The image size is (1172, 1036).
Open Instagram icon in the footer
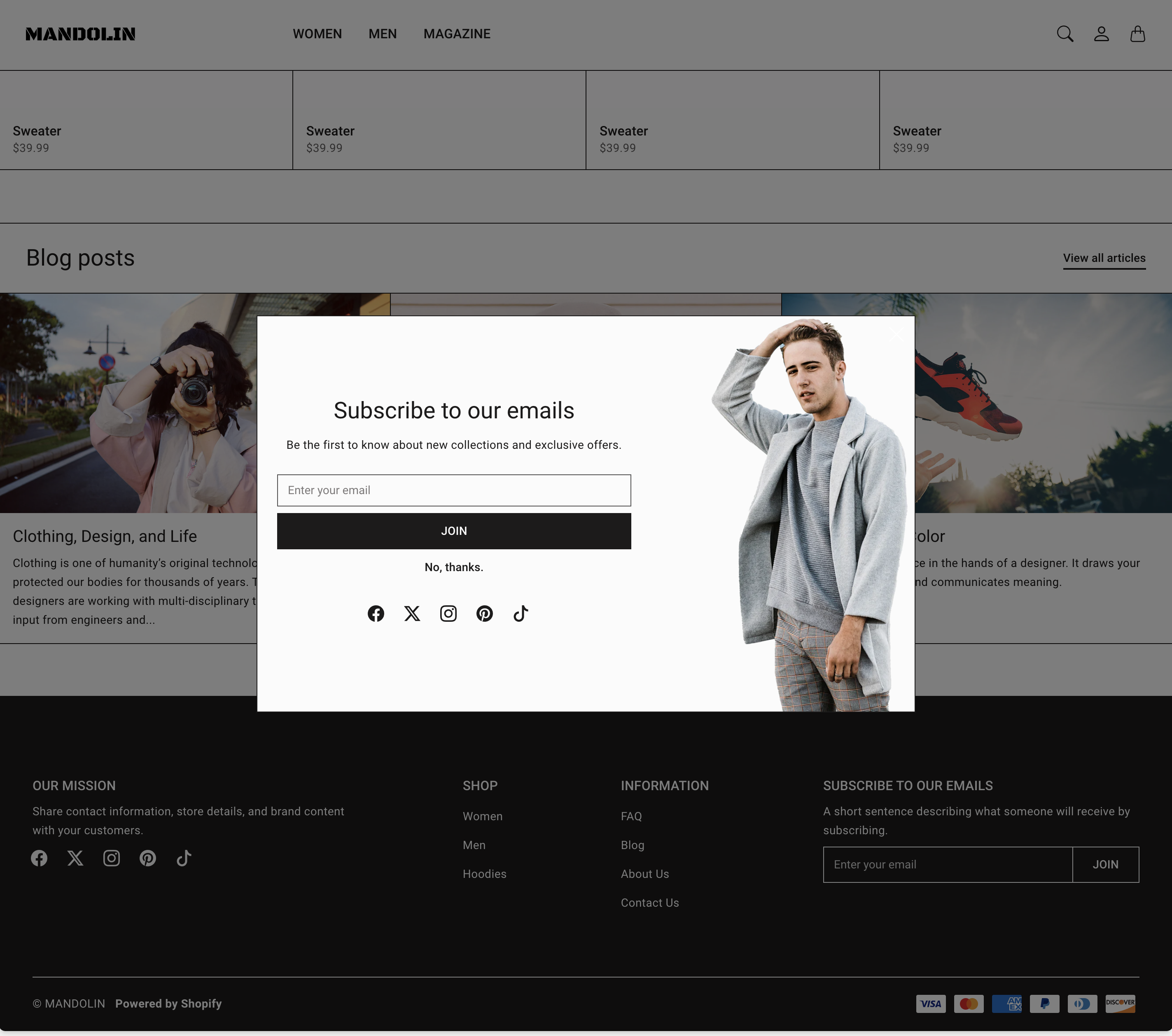pos(111,858)
